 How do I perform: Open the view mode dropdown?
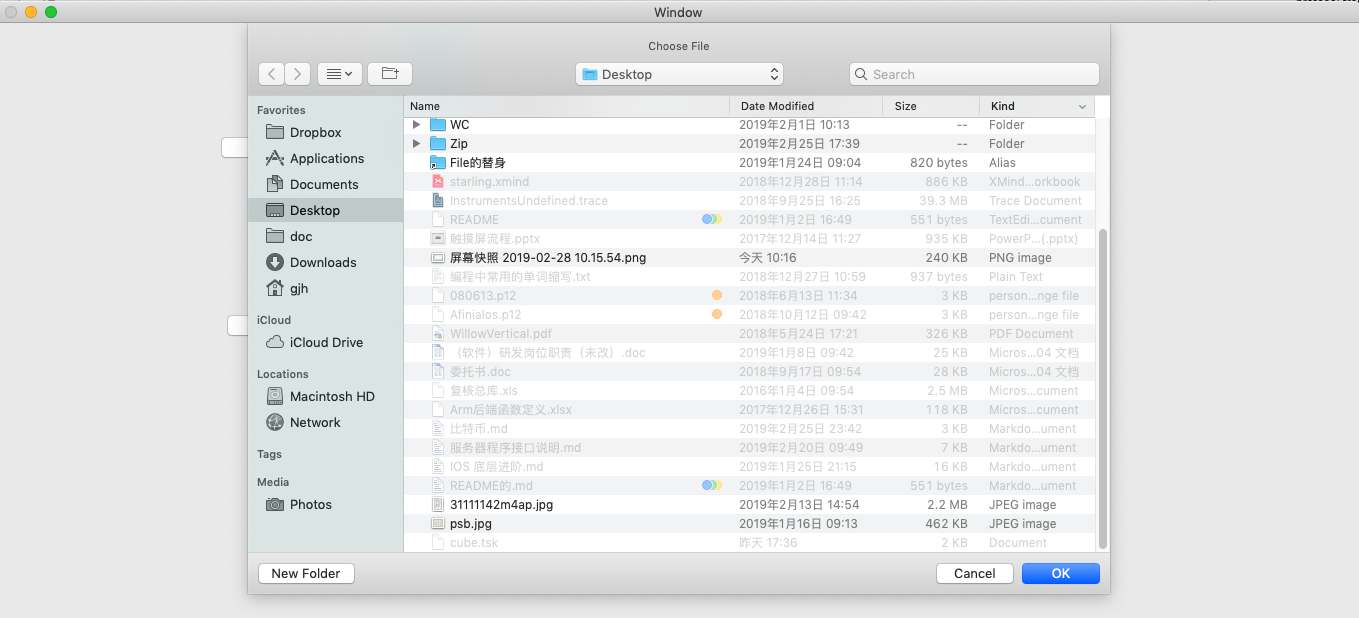click(x=340, y=73)
